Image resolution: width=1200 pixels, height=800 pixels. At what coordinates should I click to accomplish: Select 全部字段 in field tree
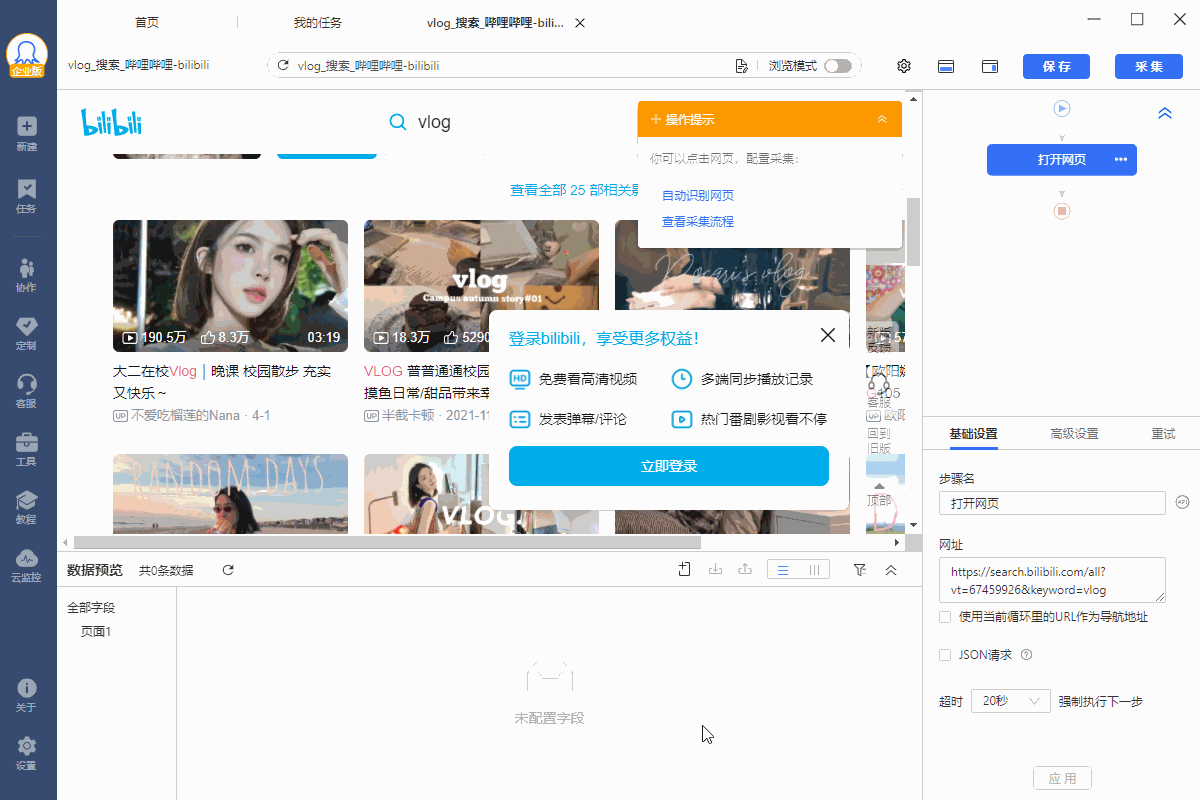91,607
